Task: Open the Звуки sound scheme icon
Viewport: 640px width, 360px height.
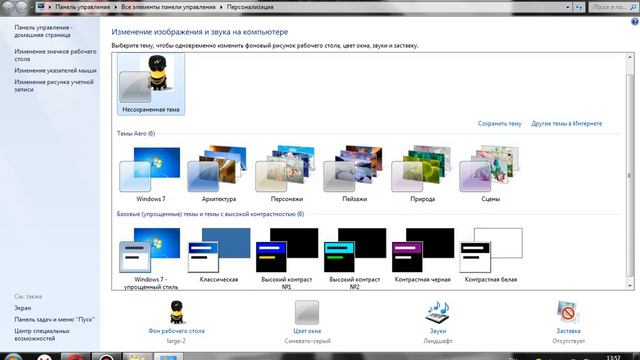Action: tap(438, 312)
